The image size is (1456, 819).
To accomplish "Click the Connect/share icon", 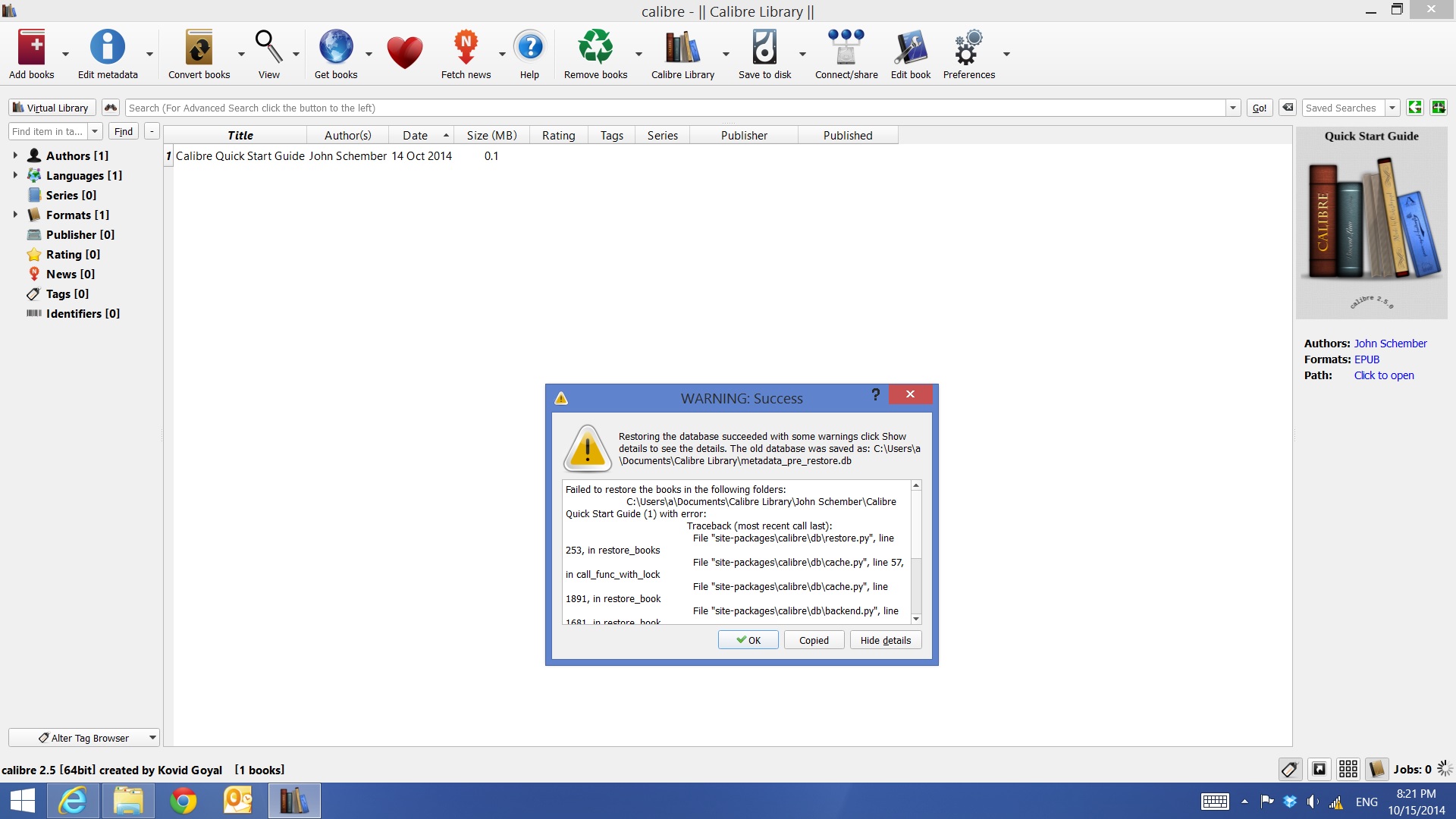I will click(x=846, y=48).
